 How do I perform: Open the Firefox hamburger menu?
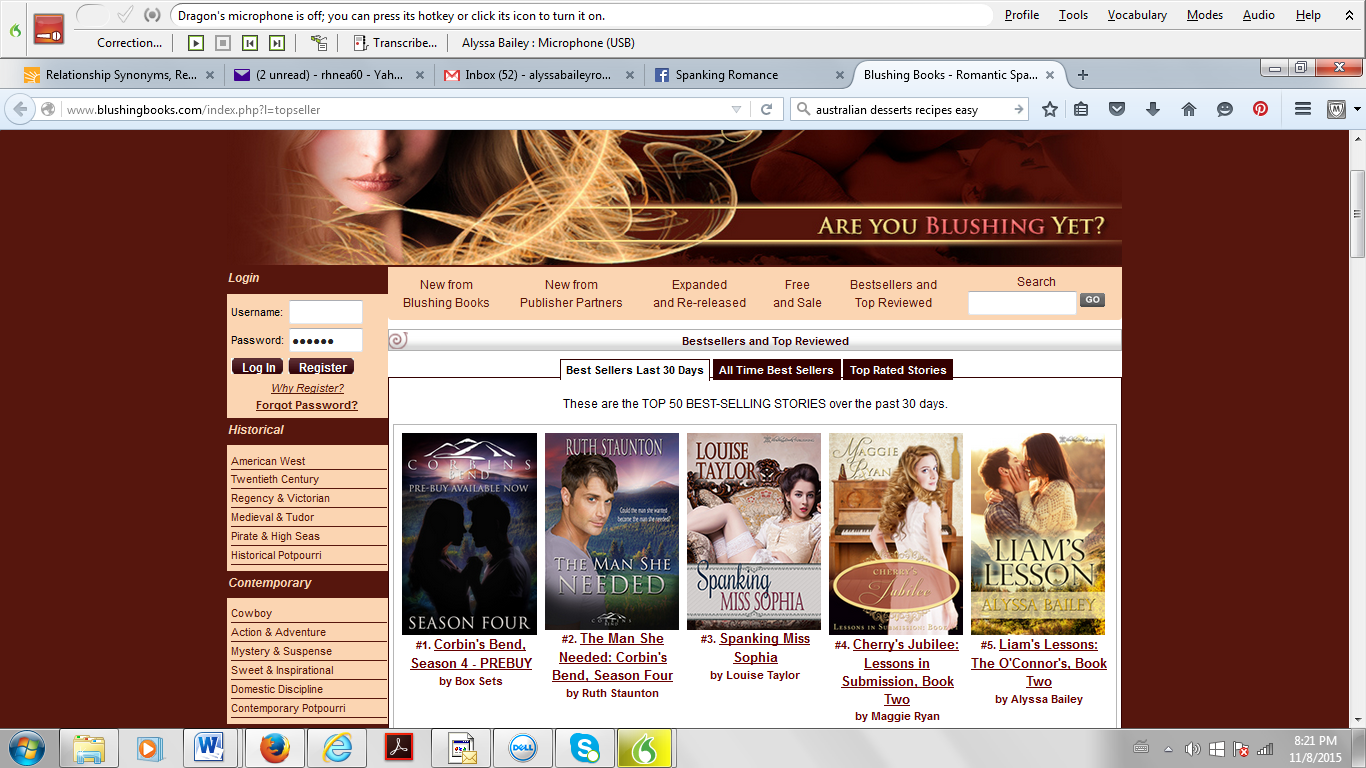(x=1303, y=110)
